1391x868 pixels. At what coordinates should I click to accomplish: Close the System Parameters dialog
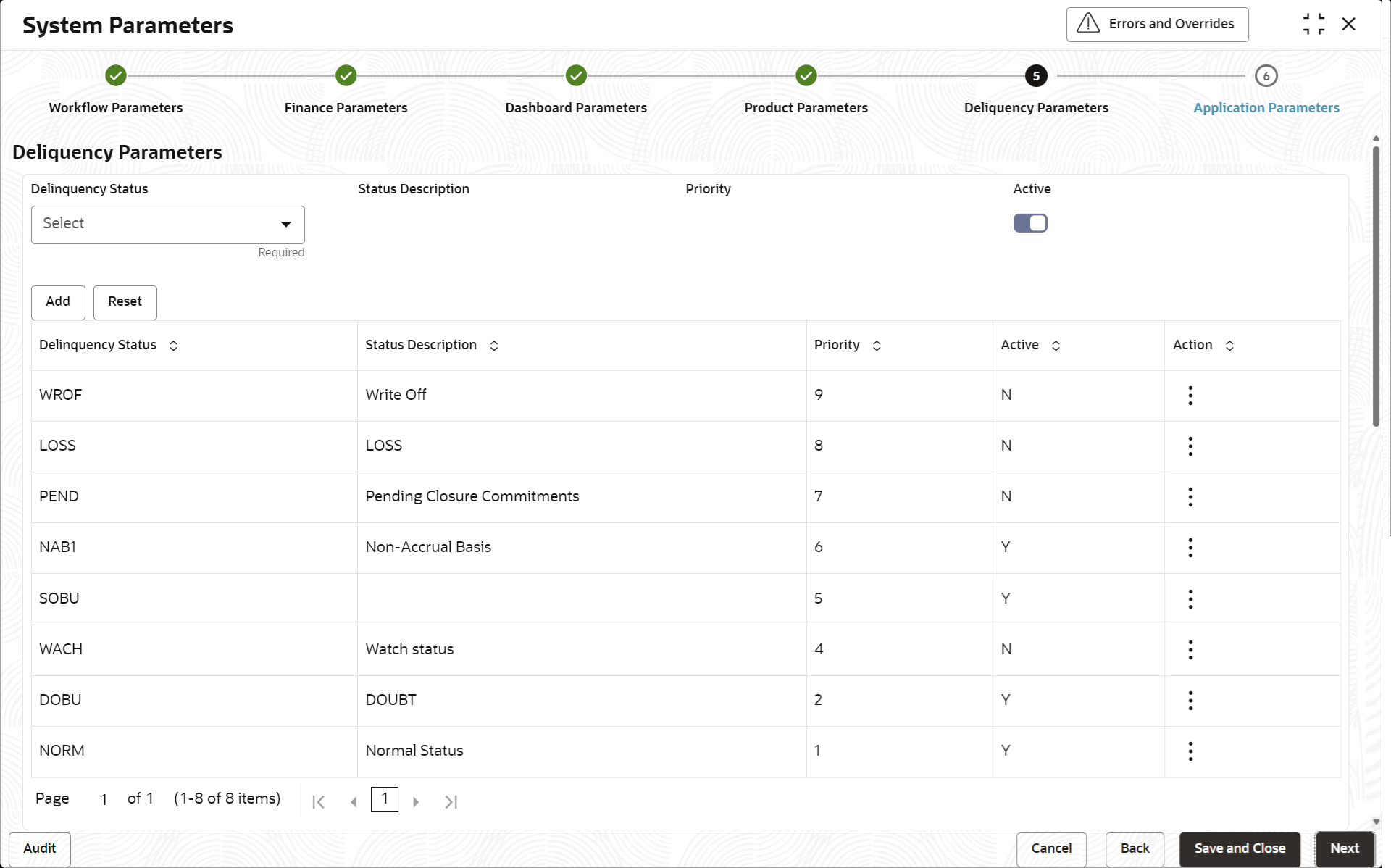(1348, 24)
